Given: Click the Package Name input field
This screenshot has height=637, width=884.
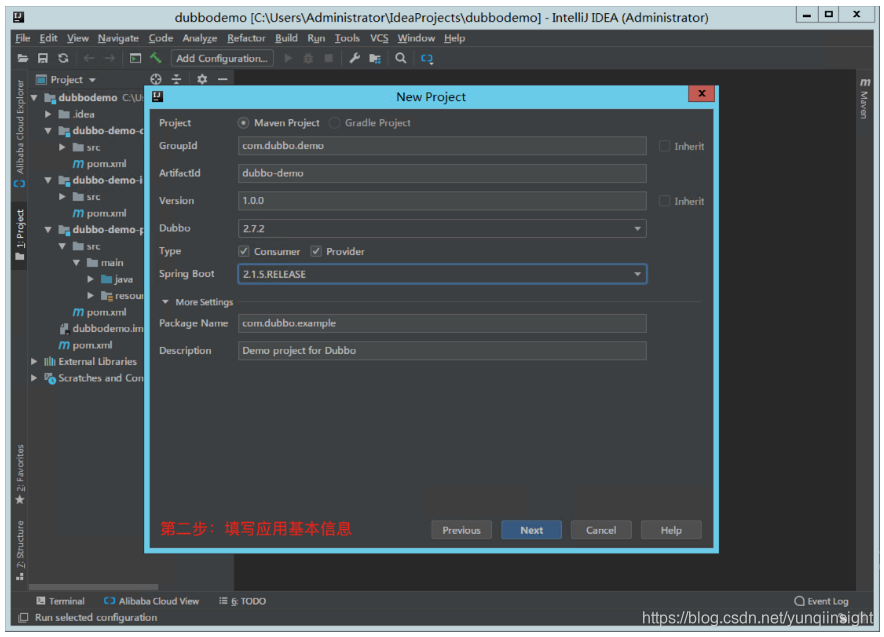Looking at the screenshot, I should point(442,323).
